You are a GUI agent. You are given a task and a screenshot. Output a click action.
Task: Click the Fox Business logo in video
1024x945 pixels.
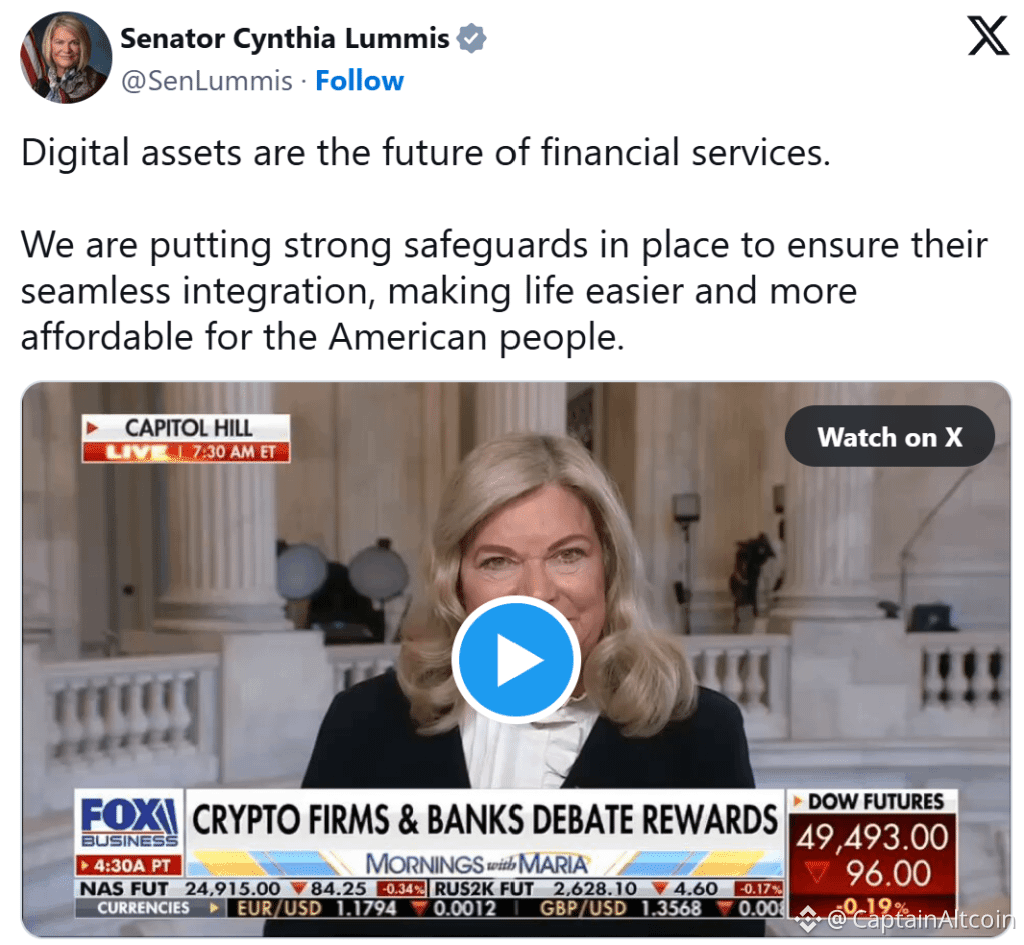129,823
